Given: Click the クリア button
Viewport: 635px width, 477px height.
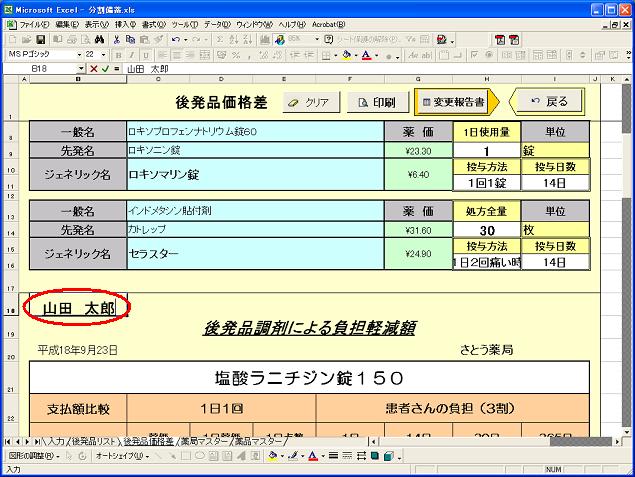Looking at the screenshot, I should pos(309,102).
